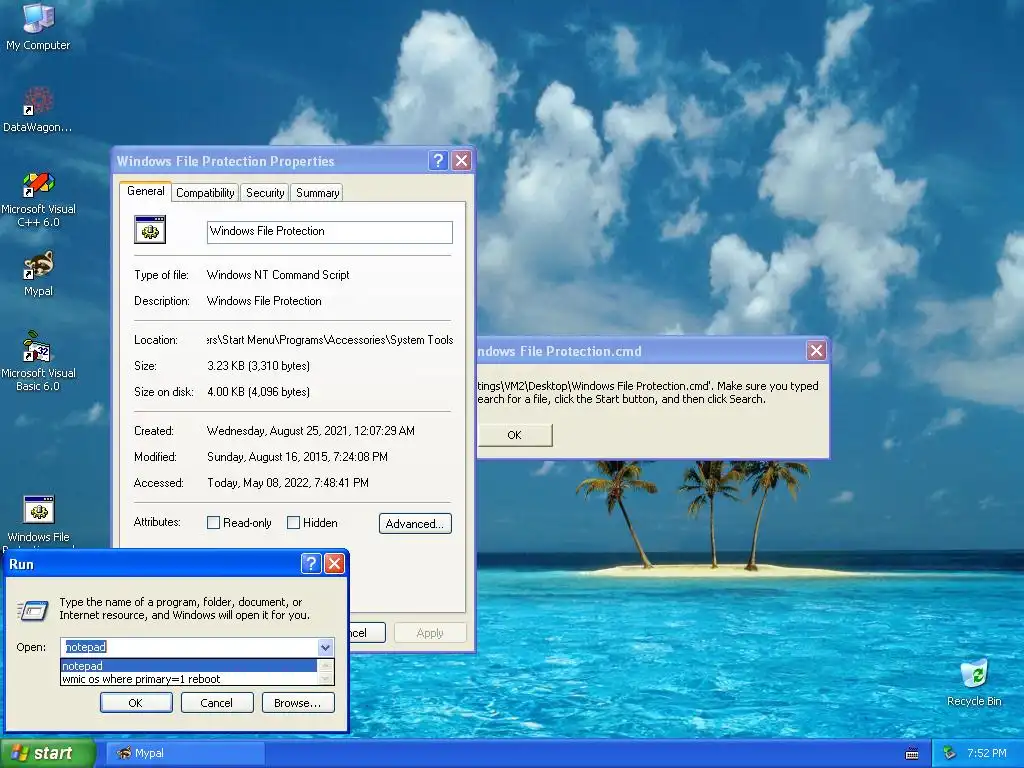Close the Run dialog
Screen dimensions: 1024x768
334,564
